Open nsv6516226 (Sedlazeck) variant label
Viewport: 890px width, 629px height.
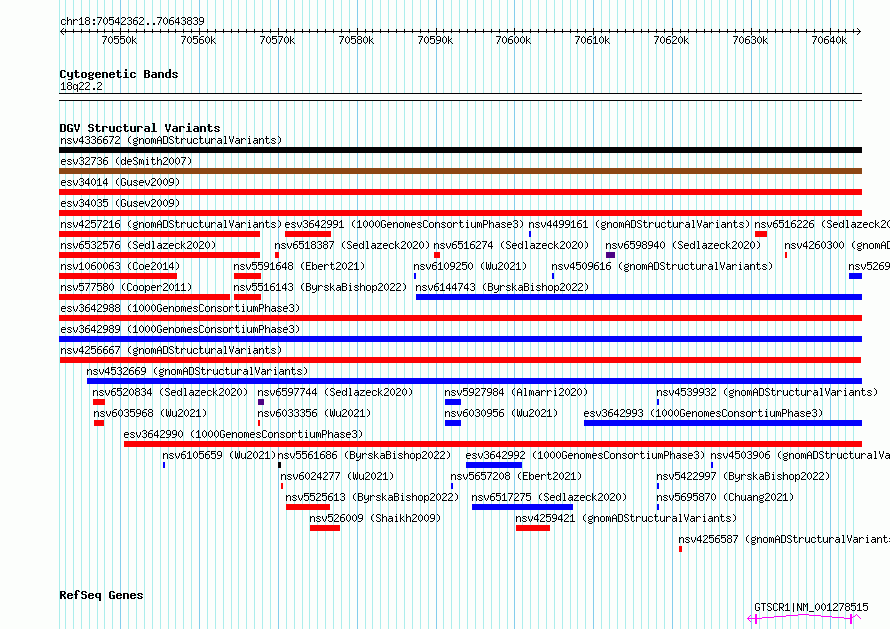coord(822,224)
